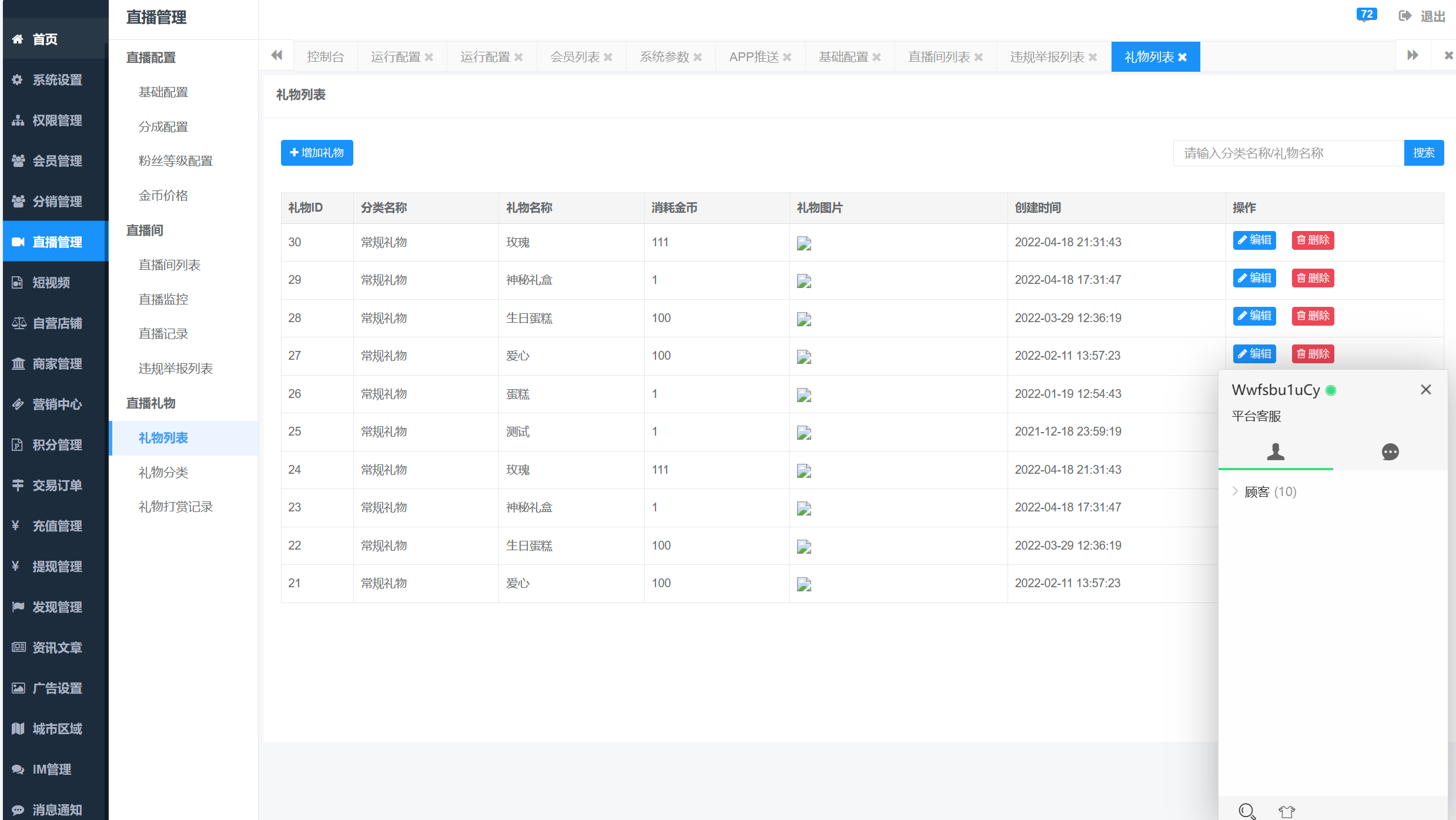This screenshot has height=820, width=1456.
Task: Focus the gift name search input field
Action: [1288, 153]
